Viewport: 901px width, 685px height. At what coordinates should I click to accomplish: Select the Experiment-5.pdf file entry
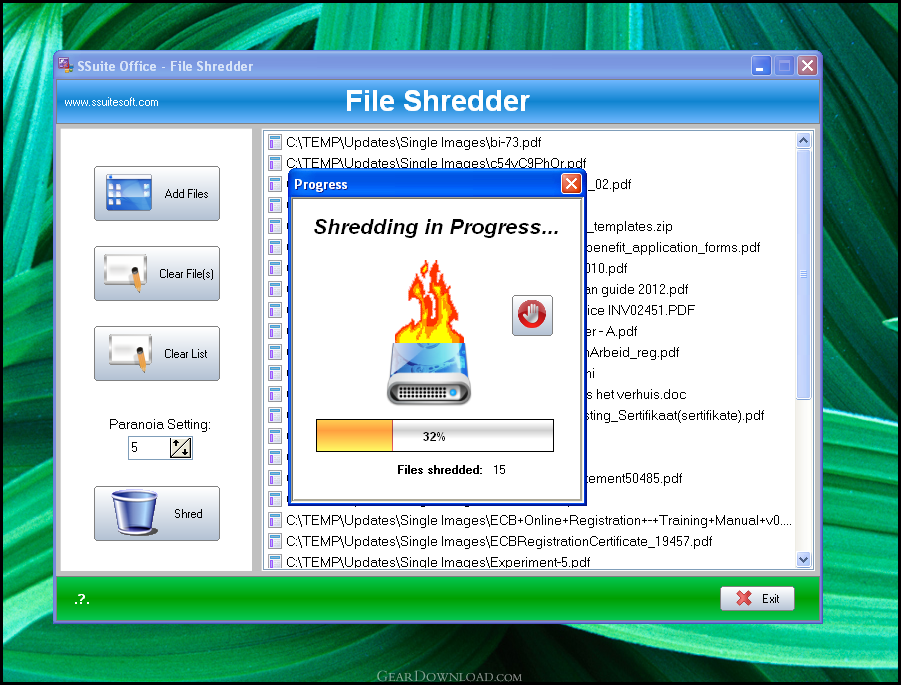coord(438,561)
